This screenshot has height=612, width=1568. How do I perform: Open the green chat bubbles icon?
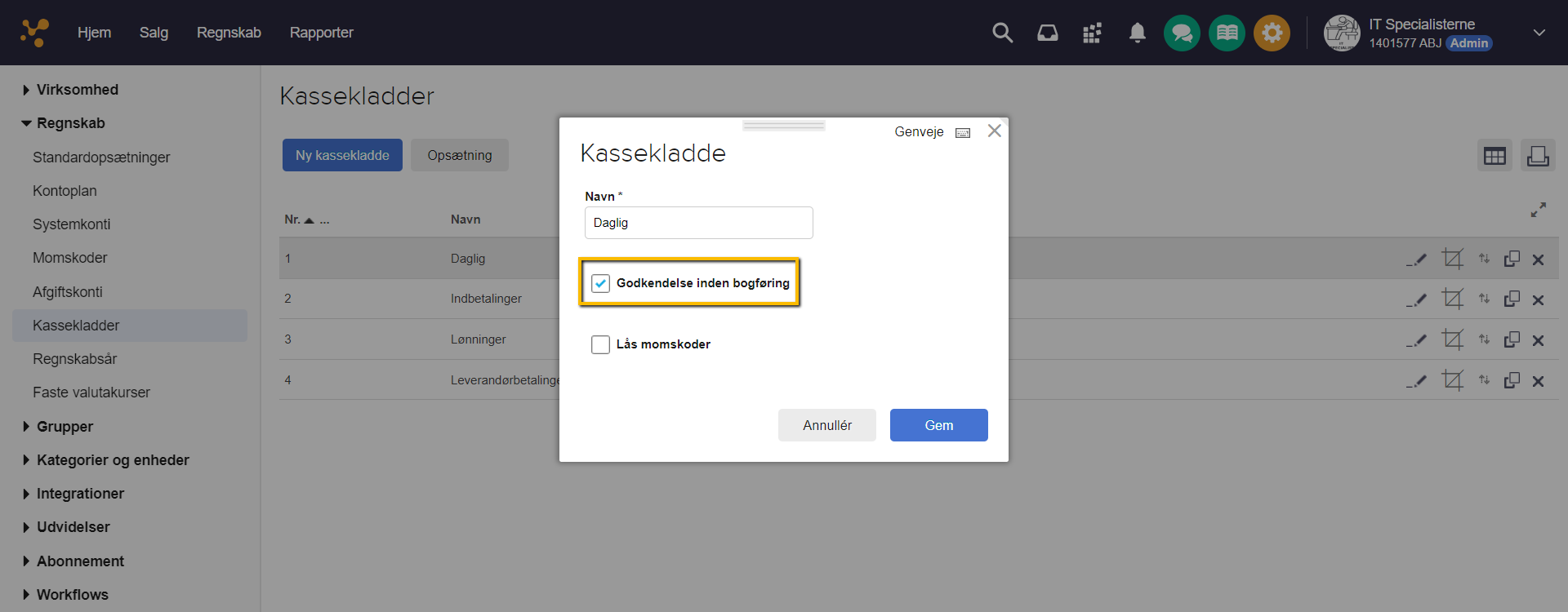point(1182,33)
